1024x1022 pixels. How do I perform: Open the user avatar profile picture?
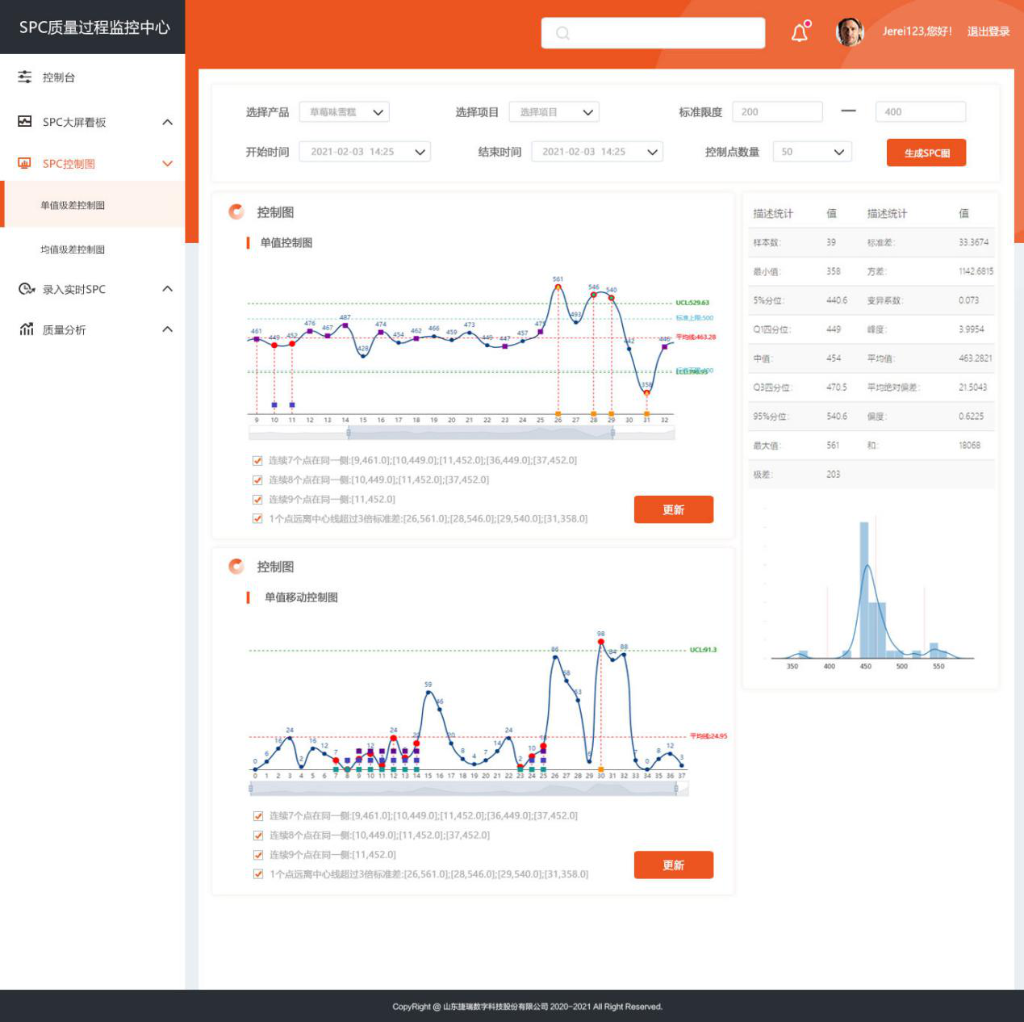849,32
